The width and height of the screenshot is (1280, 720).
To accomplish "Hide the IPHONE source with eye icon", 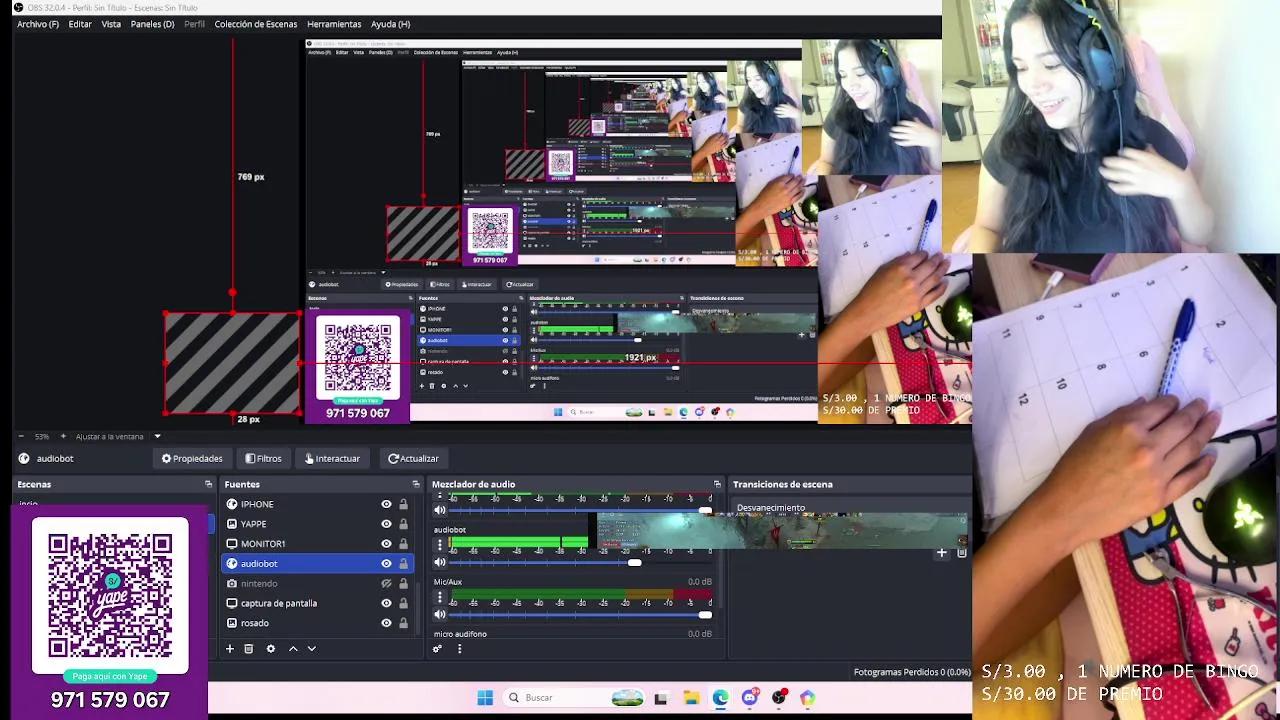I will [386, 504].
